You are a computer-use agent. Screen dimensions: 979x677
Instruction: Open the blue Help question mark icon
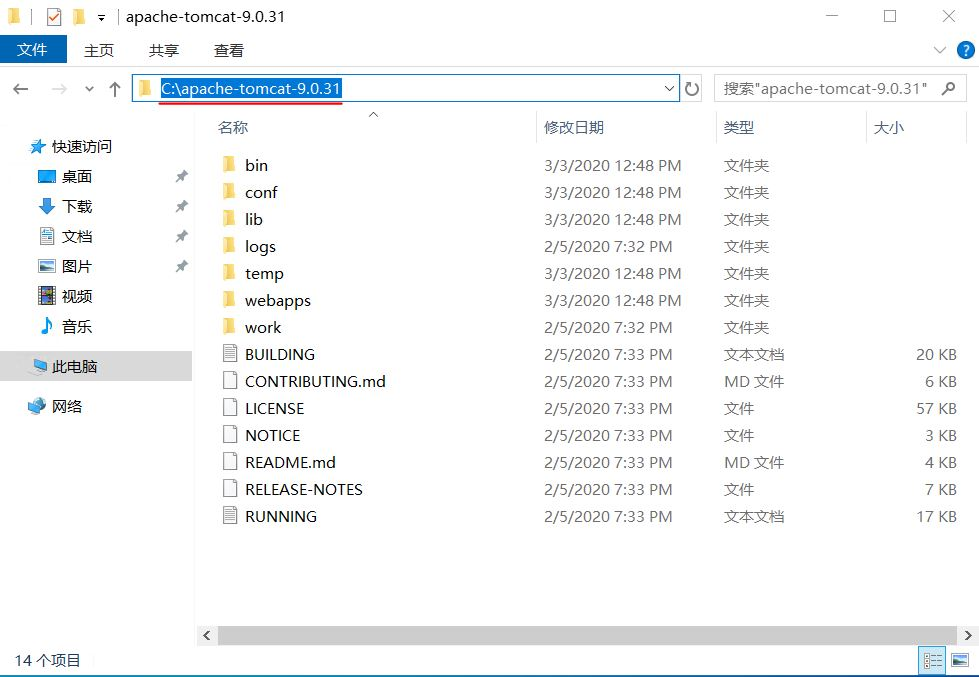(x=965, y=50)
